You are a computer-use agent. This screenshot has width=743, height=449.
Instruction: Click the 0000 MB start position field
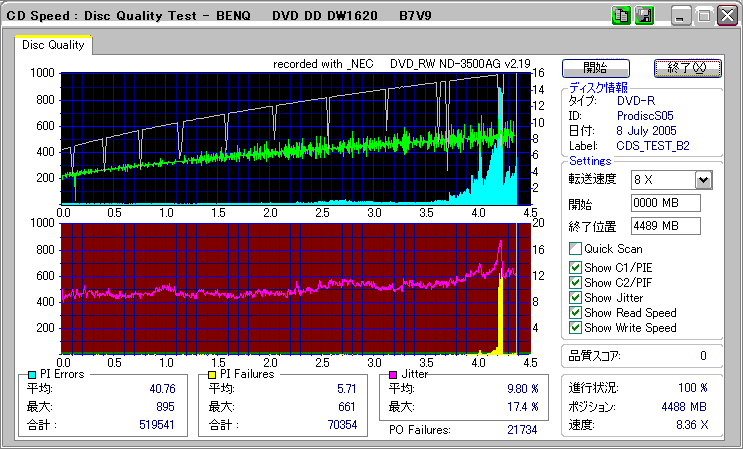point(665,203)
